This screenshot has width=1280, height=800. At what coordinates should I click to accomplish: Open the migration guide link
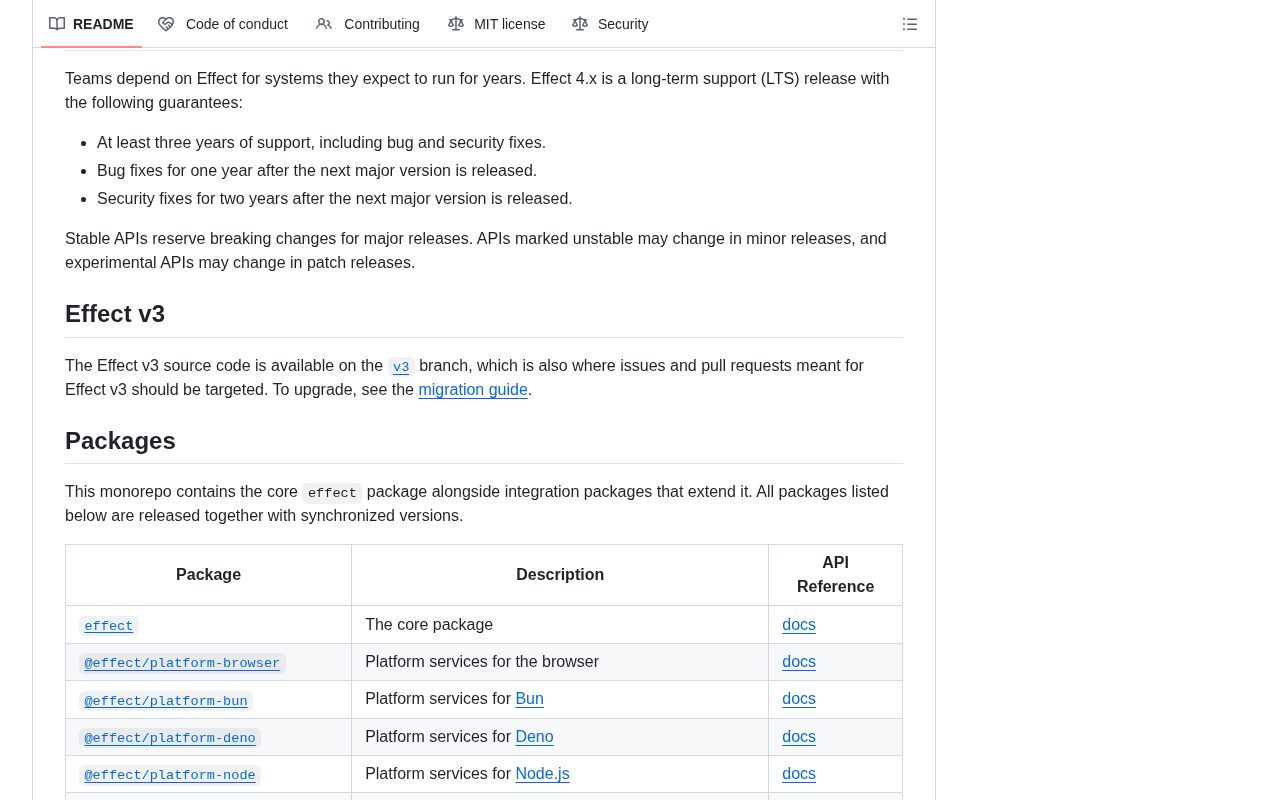click(473, 390)
